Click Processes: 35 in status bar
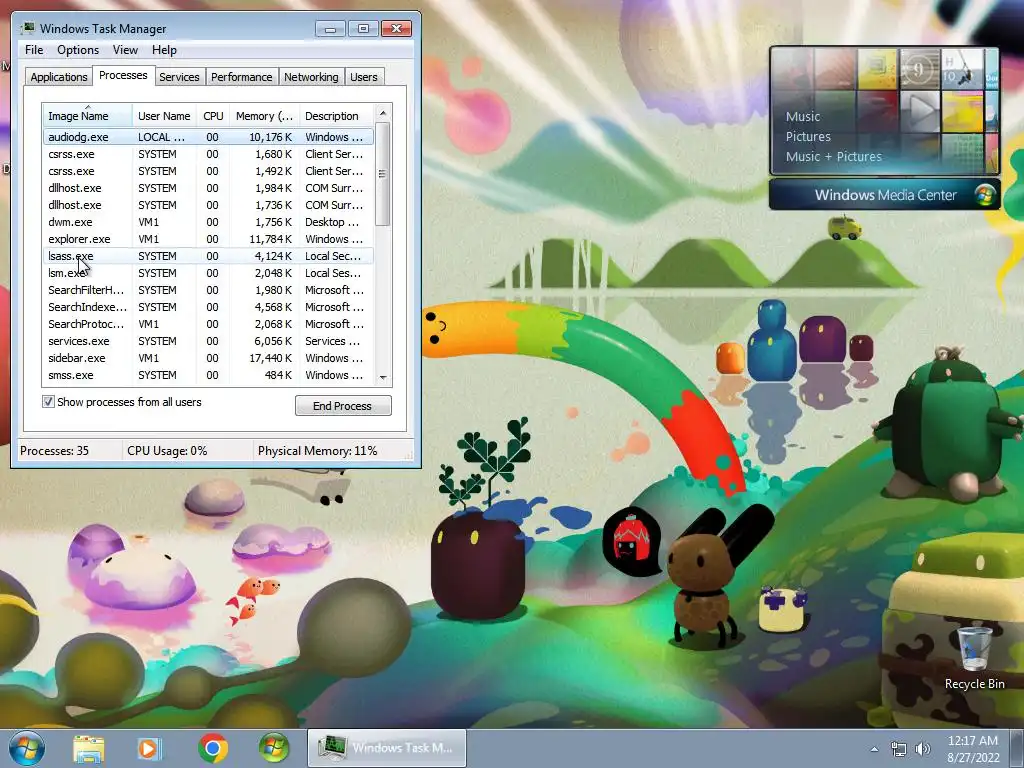 click(54, 451)
